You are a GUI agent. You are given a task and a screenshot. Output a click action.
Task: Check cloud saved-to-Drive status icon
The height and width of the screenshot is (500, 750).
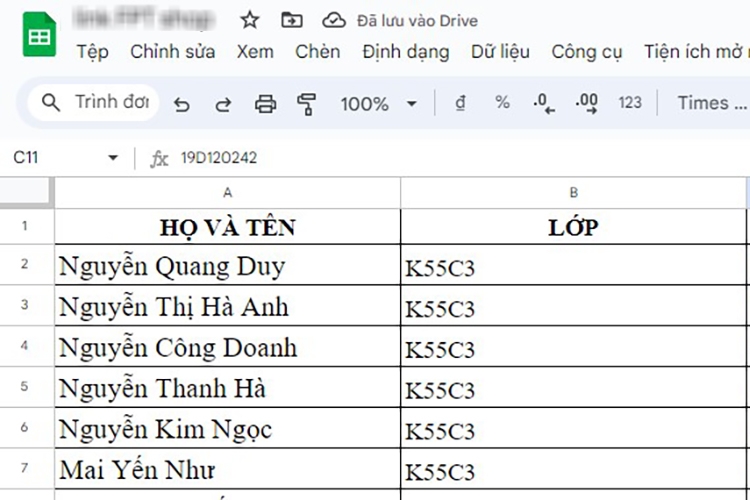pos(333,20)
